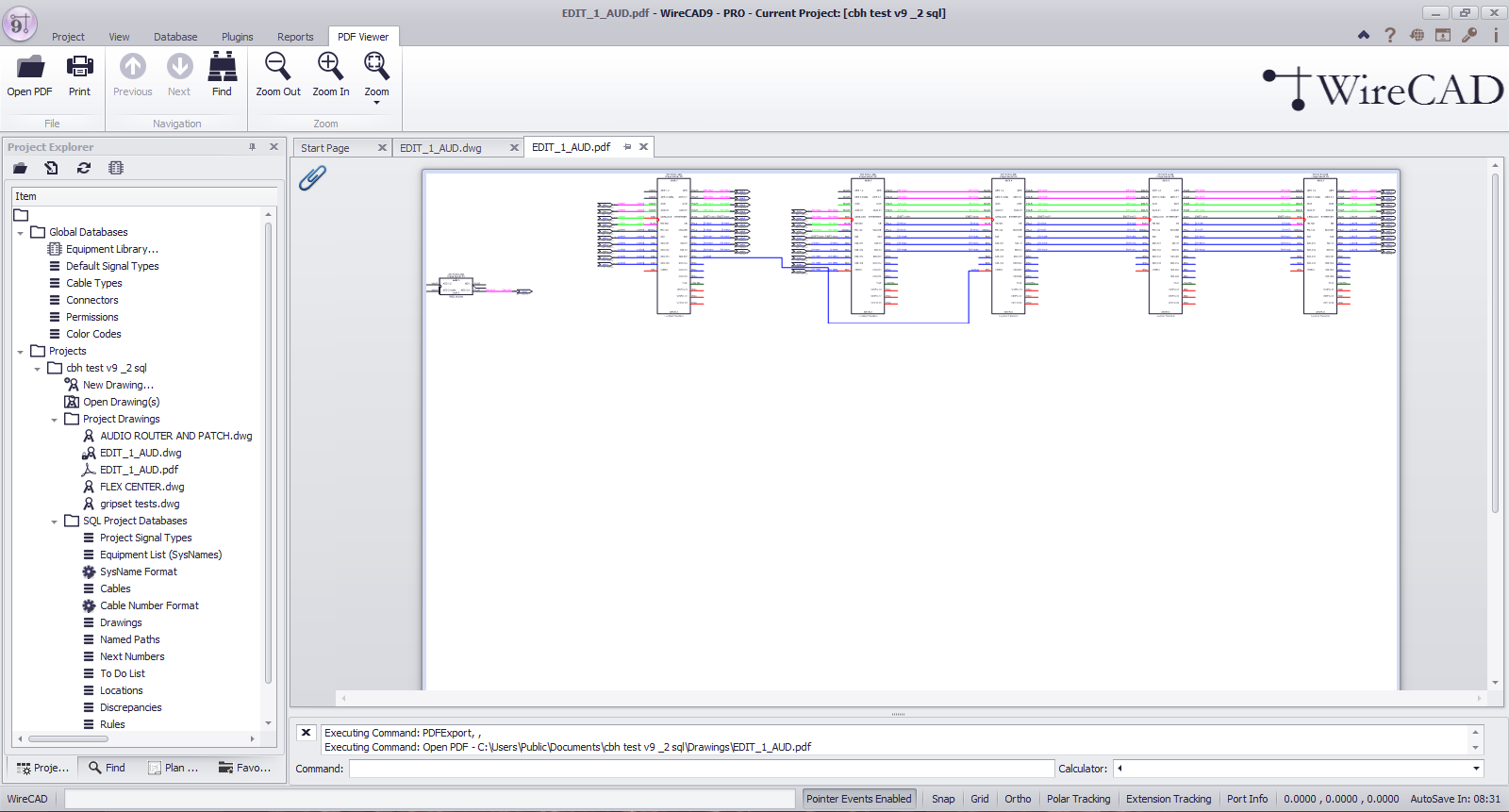1509x812 pixels.
Task: Open the Plugins ribbon tab
Action: tap(238, 37)
